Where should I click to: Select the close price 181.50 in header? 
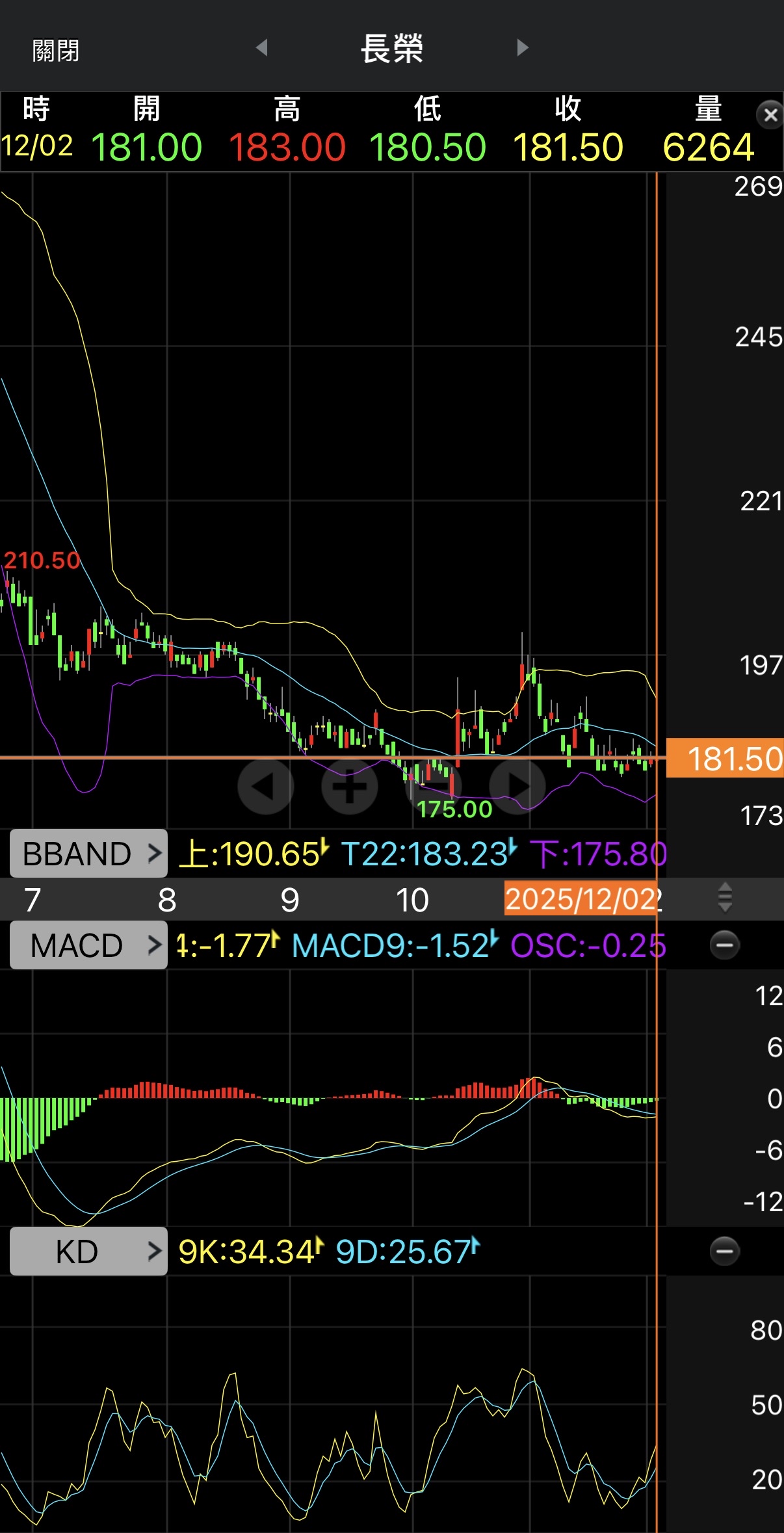point(568,147)
